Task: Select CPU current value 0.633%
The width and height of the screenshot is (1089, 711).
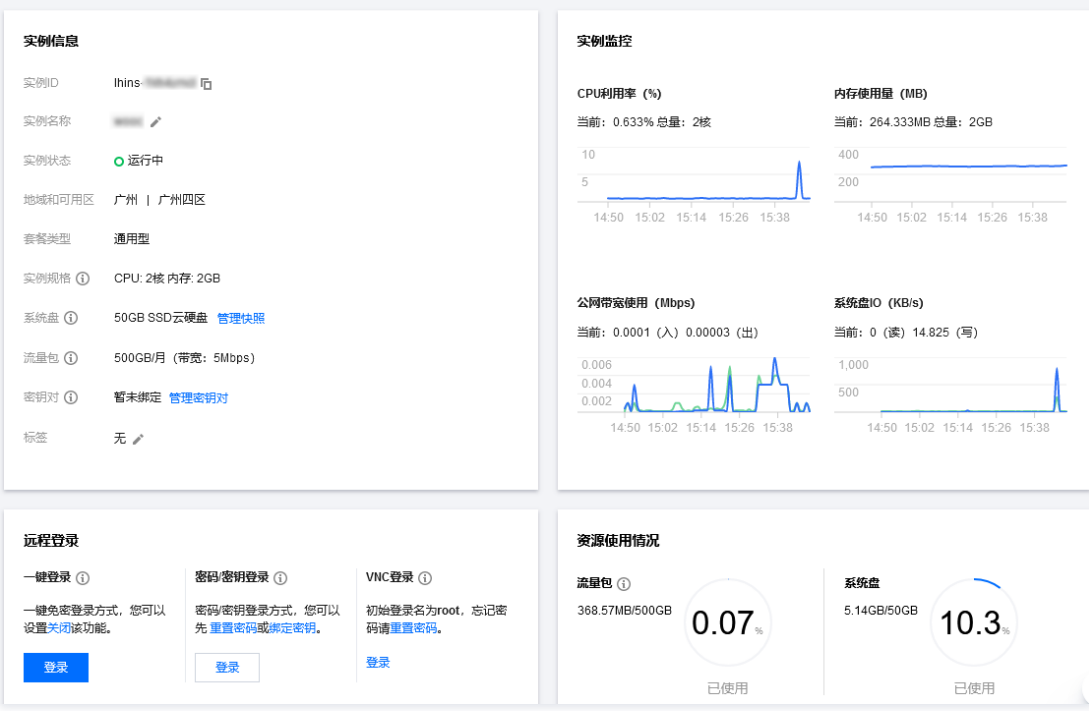Action: click(x=633, y=122)
